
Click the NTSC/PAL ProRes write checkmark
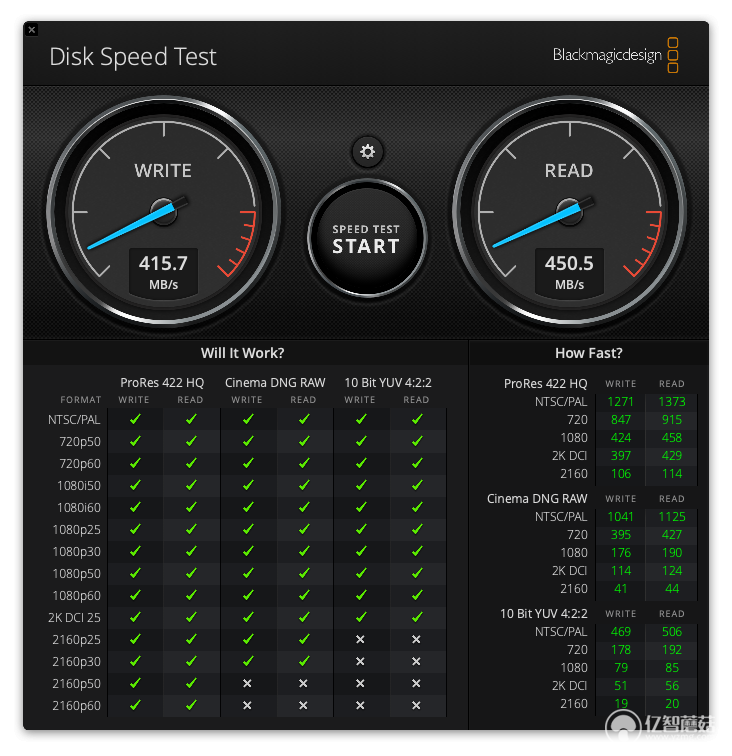coord(136,419)
